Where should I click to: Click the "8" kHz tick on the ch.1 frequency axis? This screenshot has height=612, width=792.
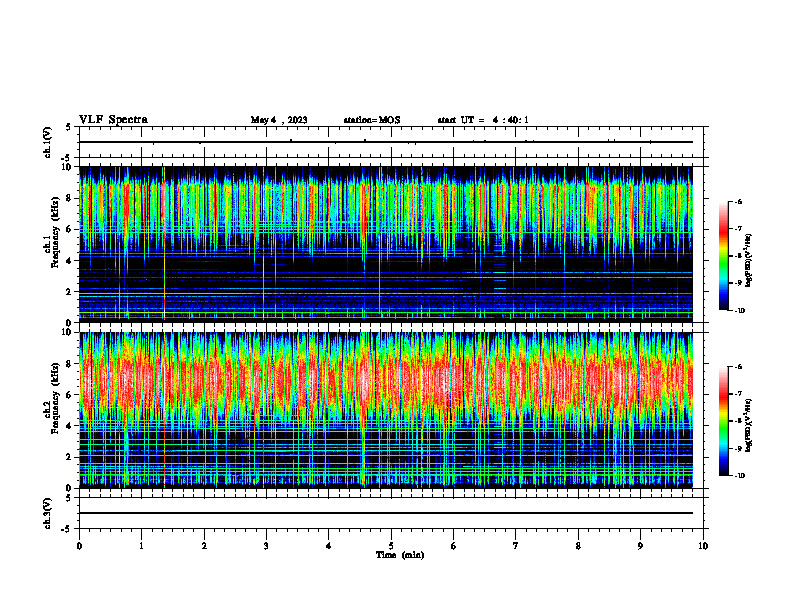coord(70,198)
